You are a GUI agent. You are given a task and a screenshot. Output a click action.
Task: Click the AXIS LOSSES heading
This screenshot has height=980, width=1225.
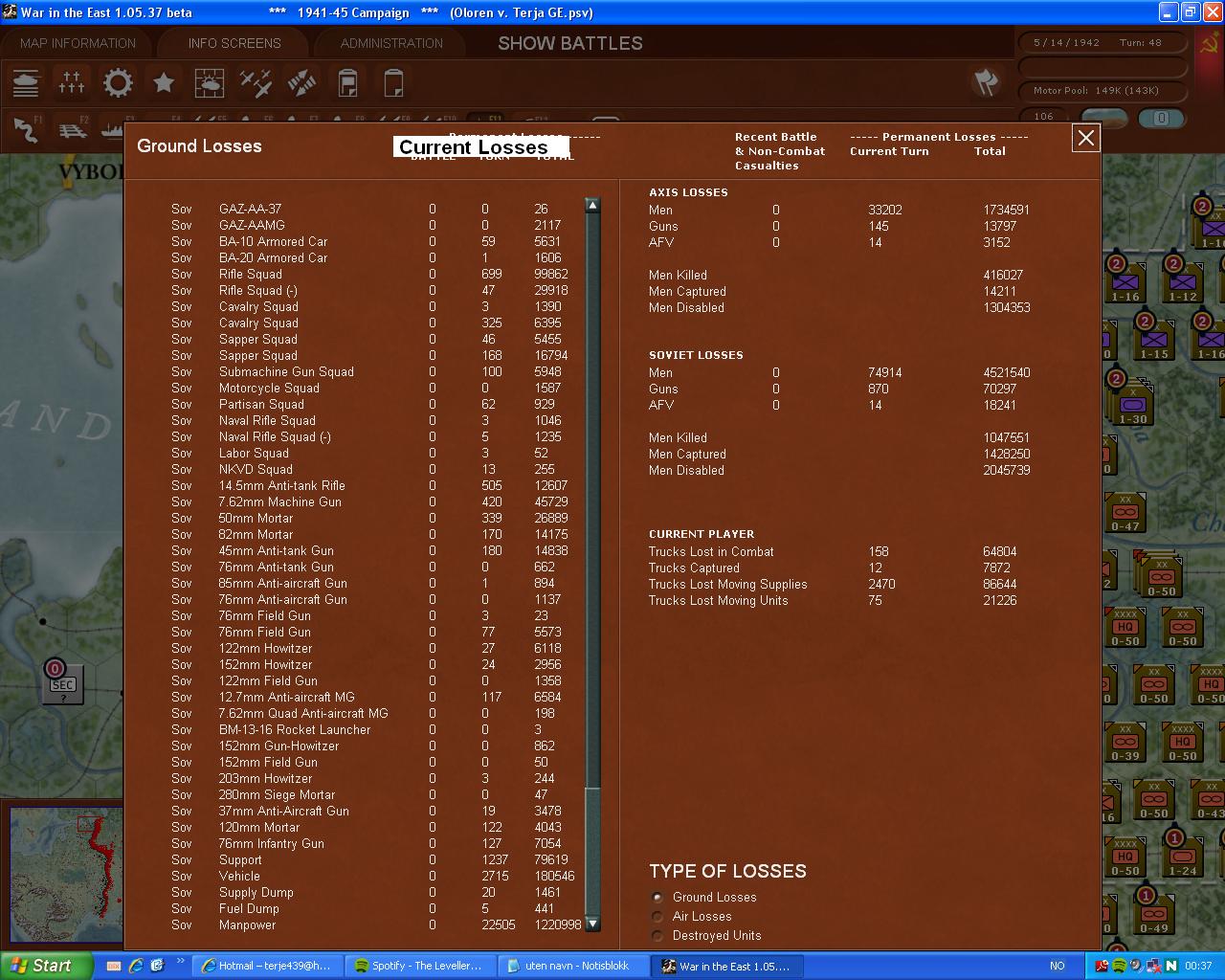[x=688, y=192]
